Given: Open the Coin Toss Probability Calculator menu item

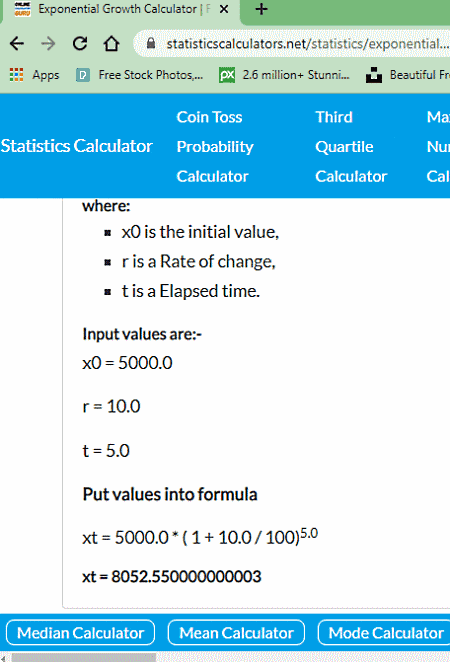Looking at the screenshot, I should (x=215, y=147).
